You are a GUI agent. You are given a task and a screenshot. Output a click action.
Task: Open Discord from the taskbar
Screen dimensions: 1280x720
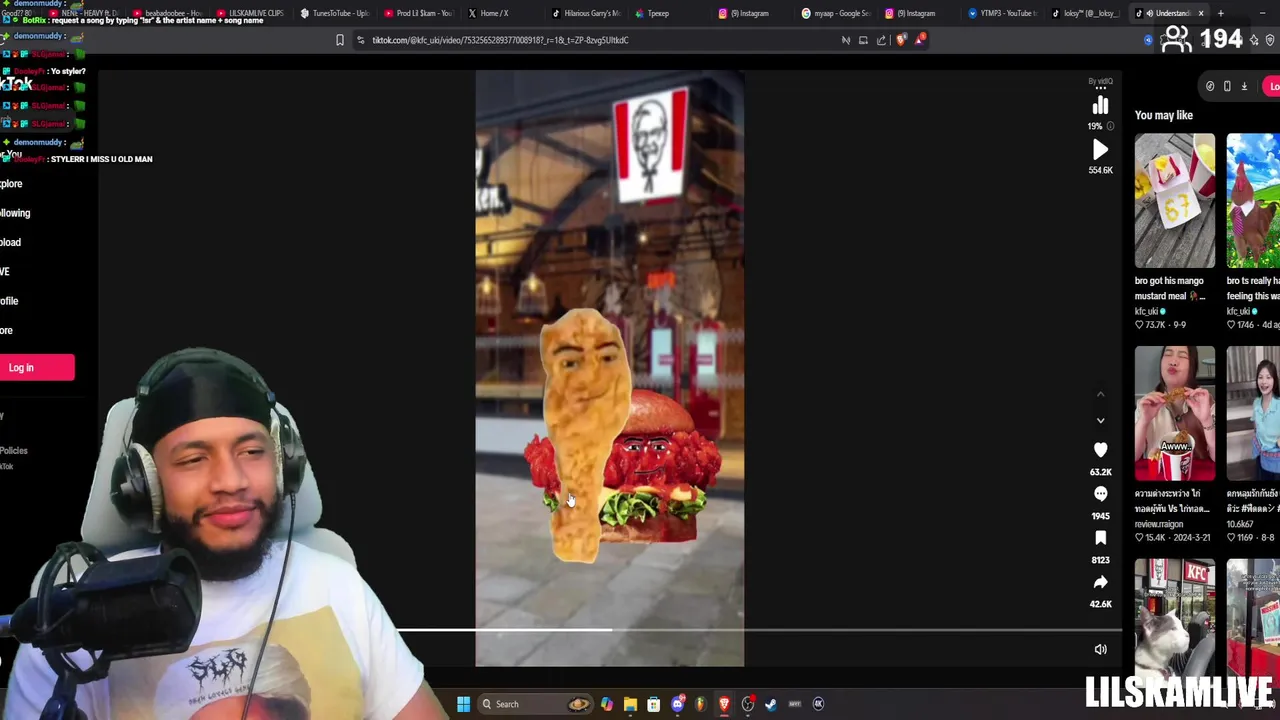[677, 704]
